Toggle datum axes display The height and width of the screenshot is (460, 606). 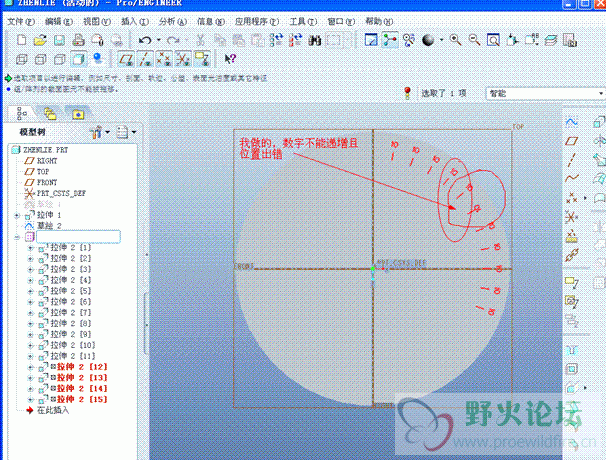pyautogui.click(x=145, y=59)
